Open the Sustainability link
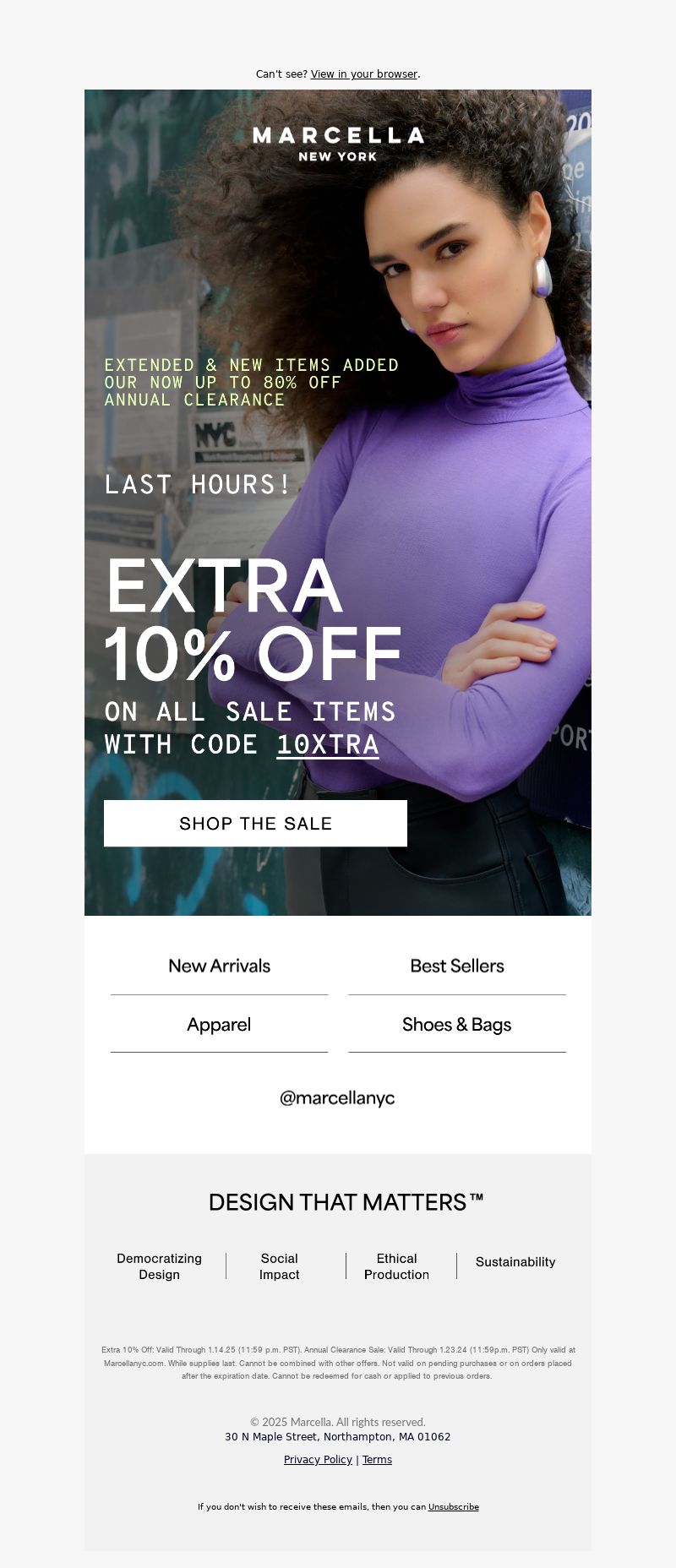The image size is (676, 1568). coord(515,1262)
